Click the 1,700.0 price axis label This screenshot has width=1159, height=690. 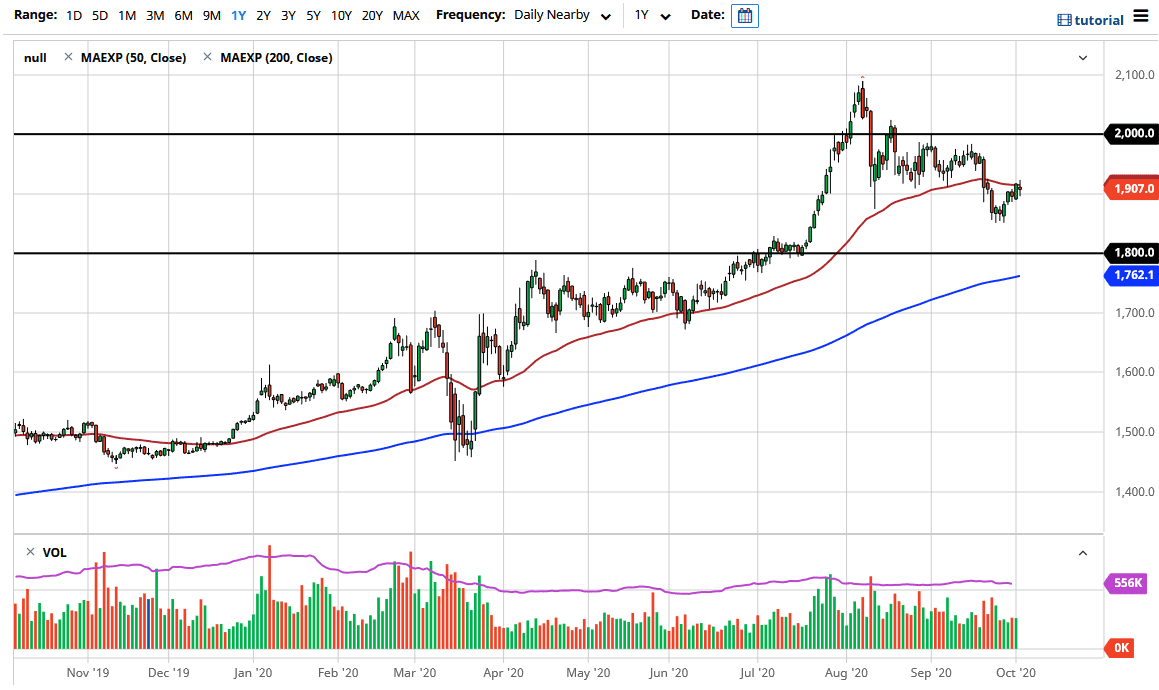1135,313
